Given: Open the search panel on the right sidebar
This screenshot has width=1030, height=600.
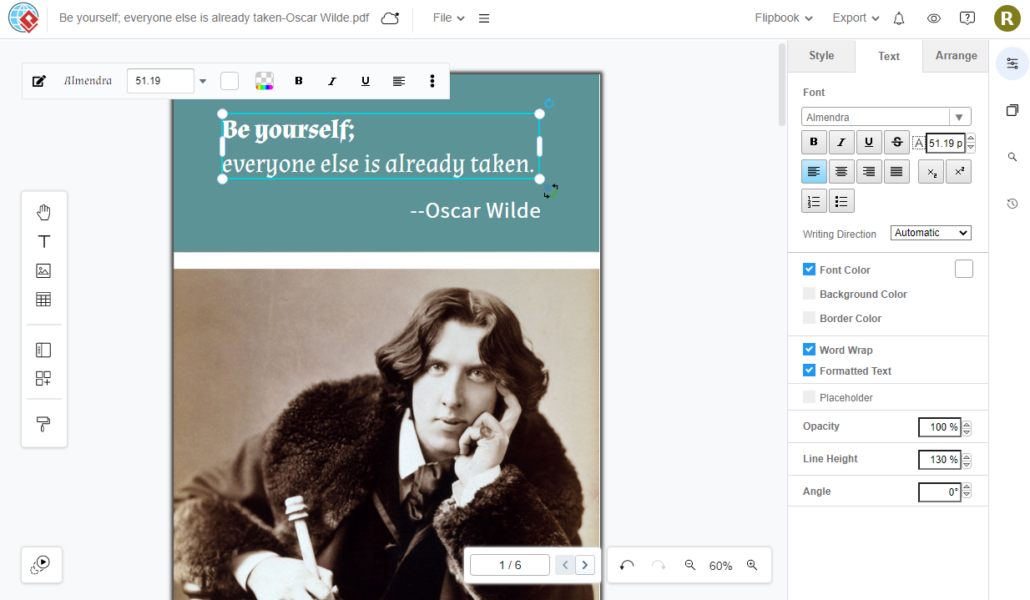Looking at the screenshot, I should tap(1011, 156).
